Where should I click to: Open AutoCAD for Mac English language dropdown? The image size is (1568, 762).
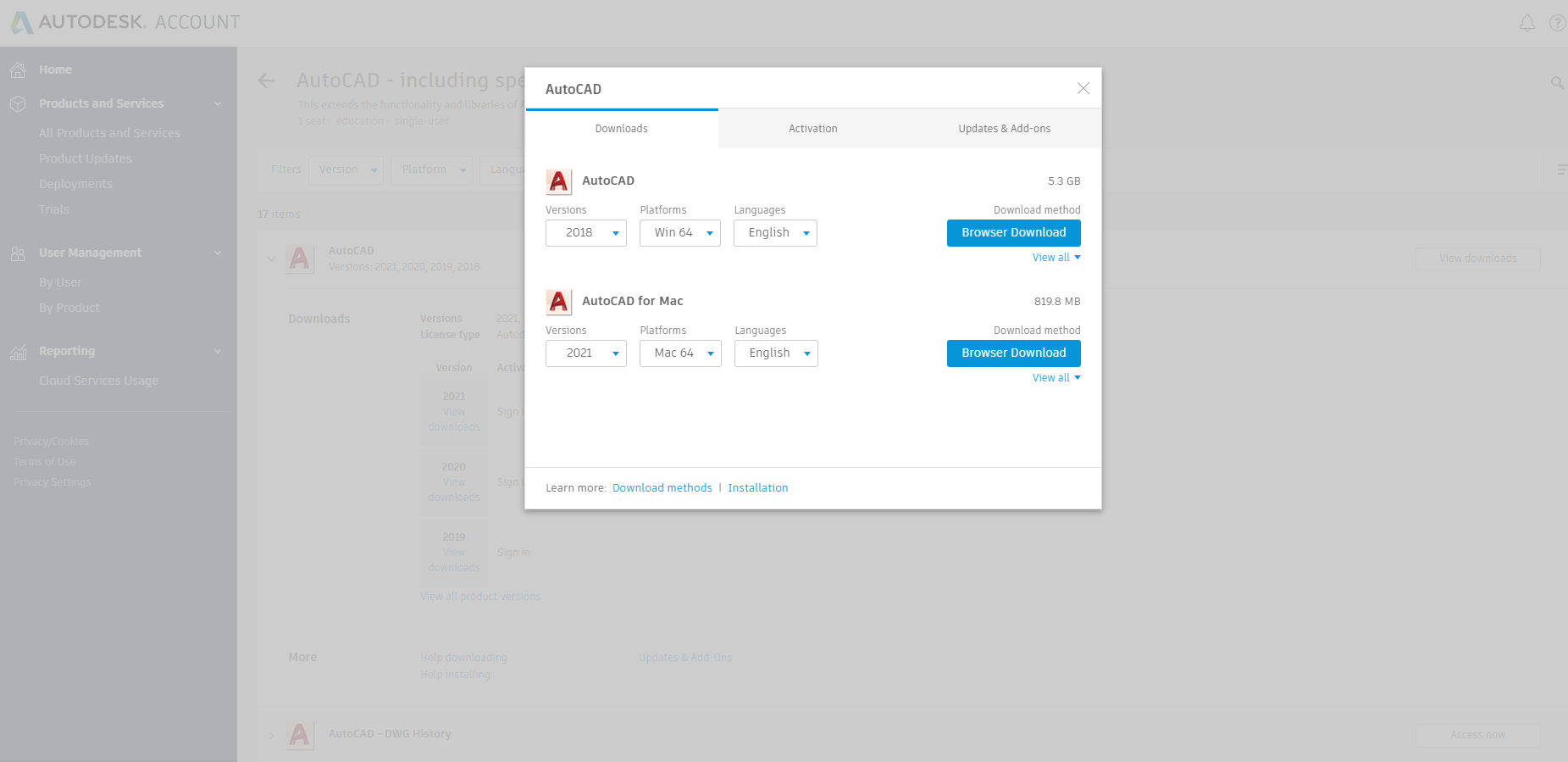pos(776,353)
